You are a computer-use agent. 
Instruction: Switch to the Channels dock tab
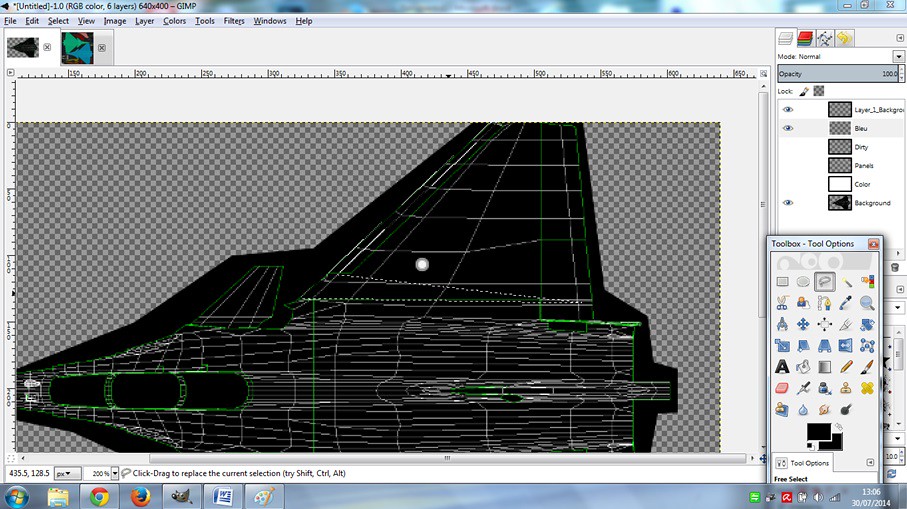pos(805,38)
